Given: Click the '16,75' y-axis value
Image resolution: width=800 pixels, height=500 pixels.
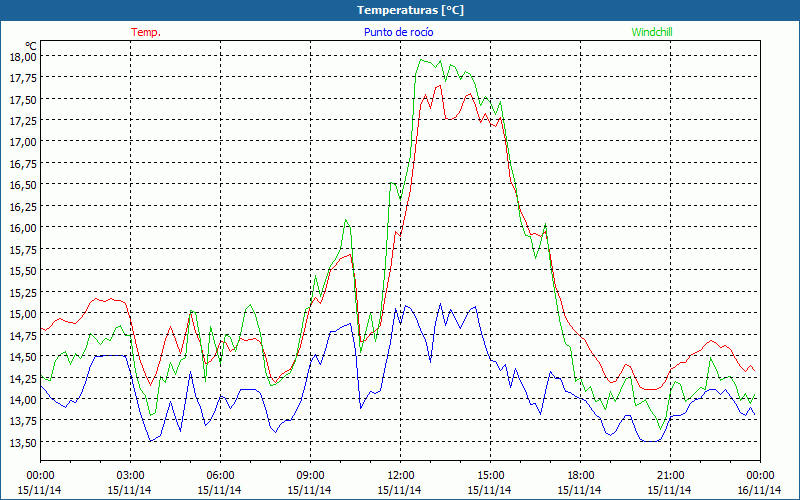Looking at the screenshot, I should [x=23, y=163].
